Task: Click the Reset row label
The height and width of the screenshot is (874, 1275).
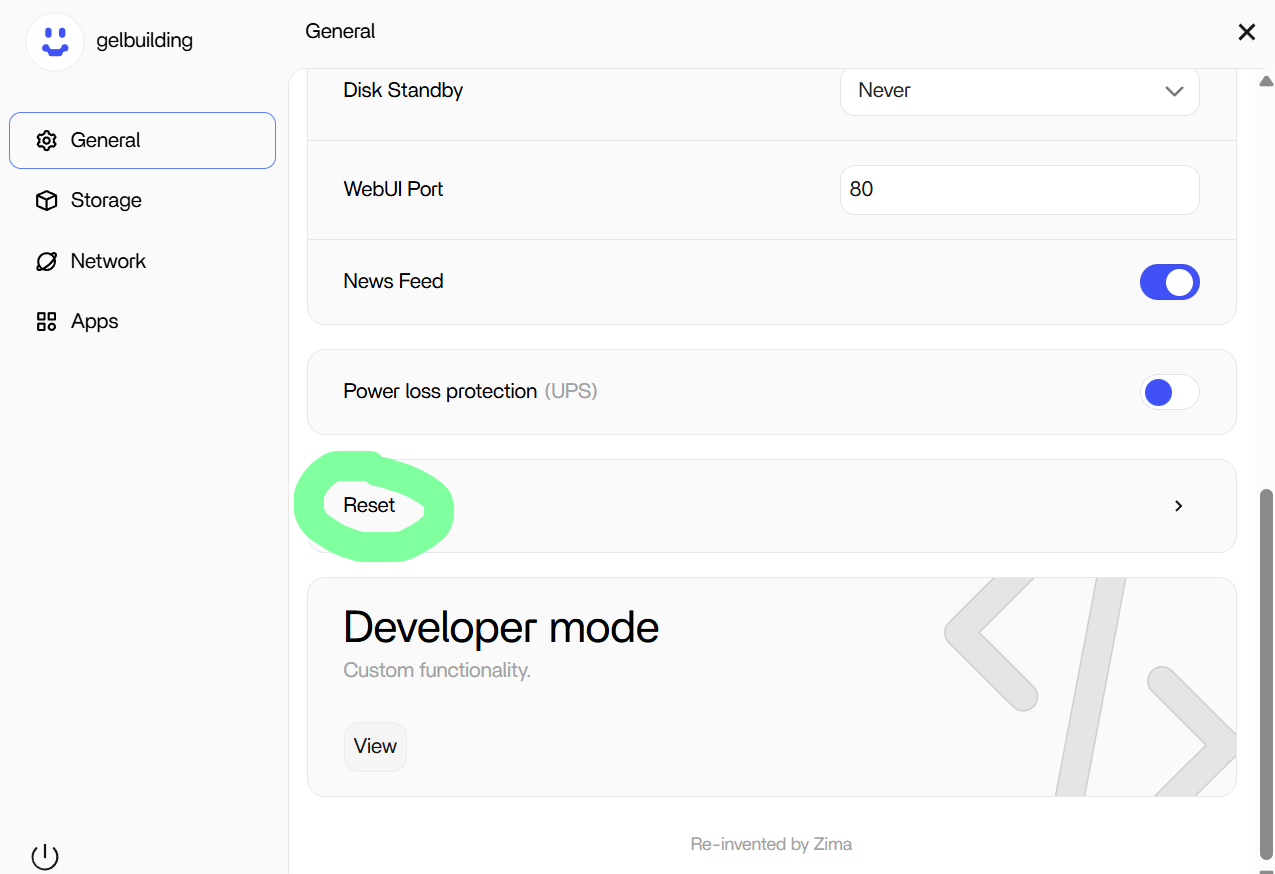Action: point(369,506)
